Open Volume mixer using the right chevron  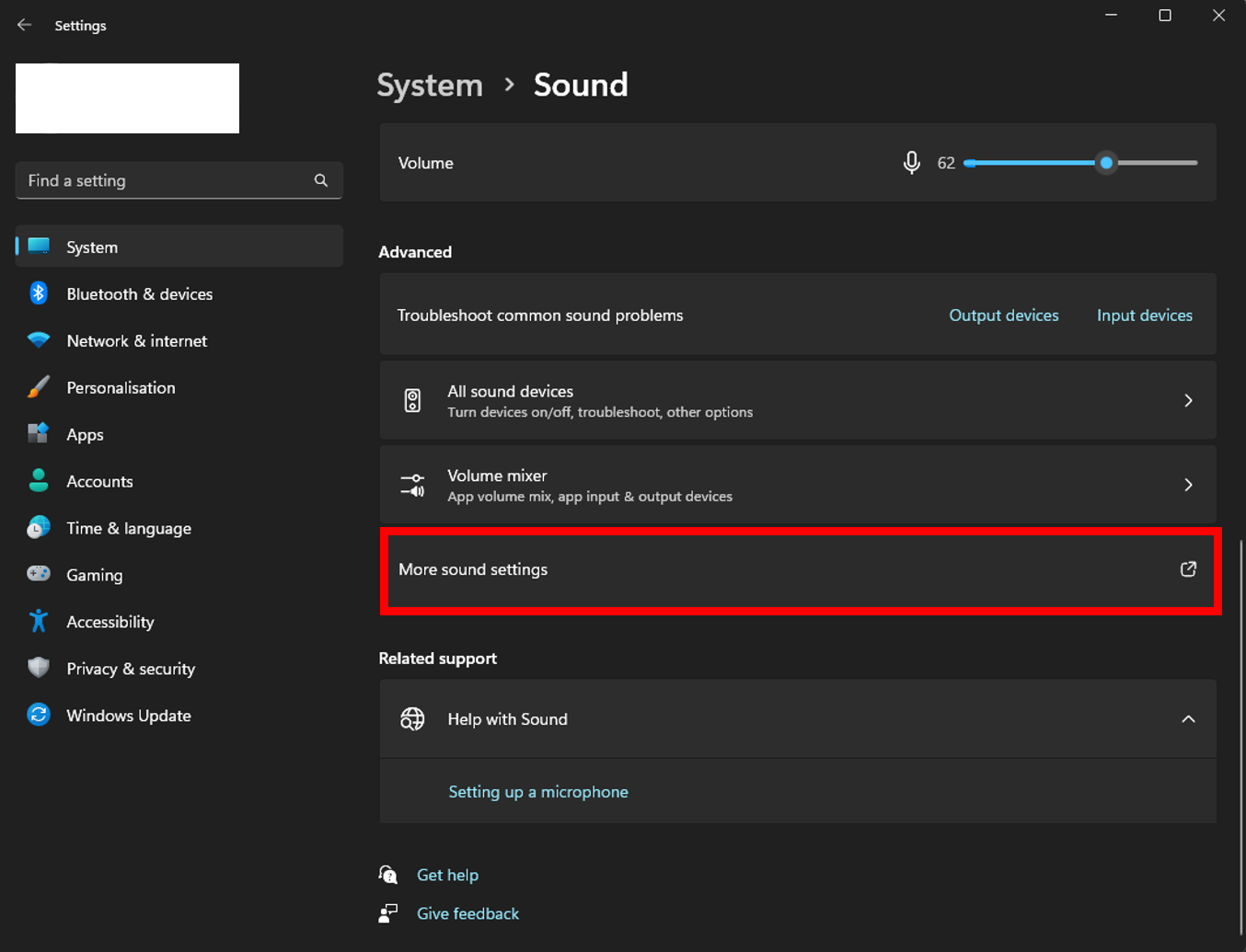click(x=1188, y=485)
